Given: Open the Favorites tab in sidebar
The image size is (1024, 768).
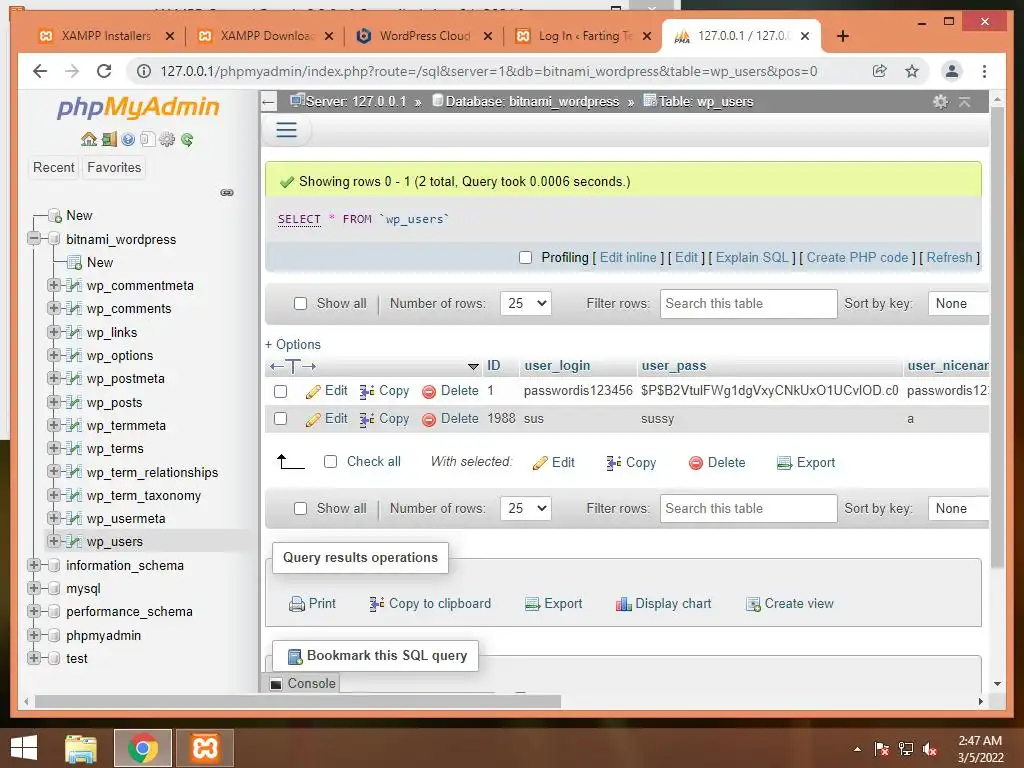Looking at the screenshot, I should pos(114,168).
